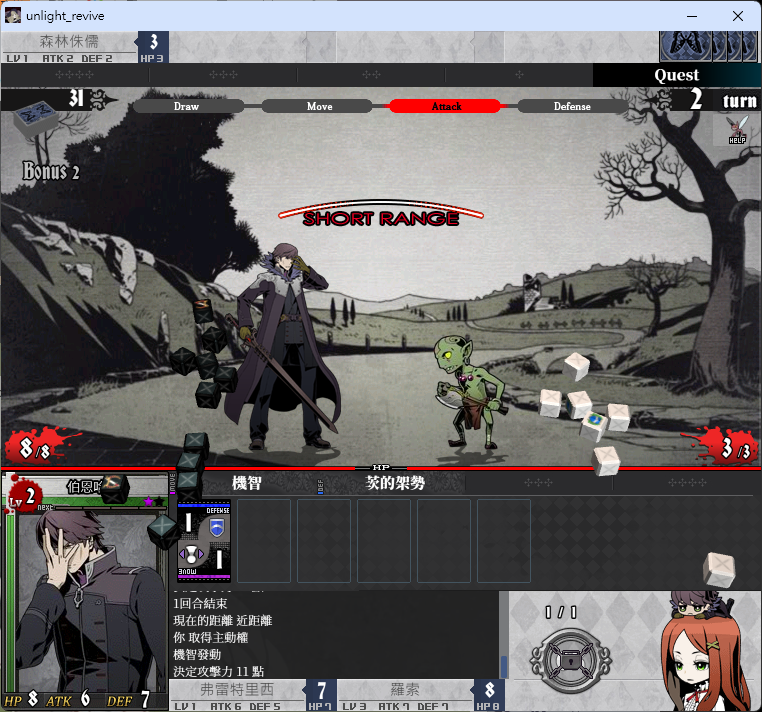Minimize the unlight_revive window
Viewport: 762px width, 712px height.
click(x=692, y=16)
